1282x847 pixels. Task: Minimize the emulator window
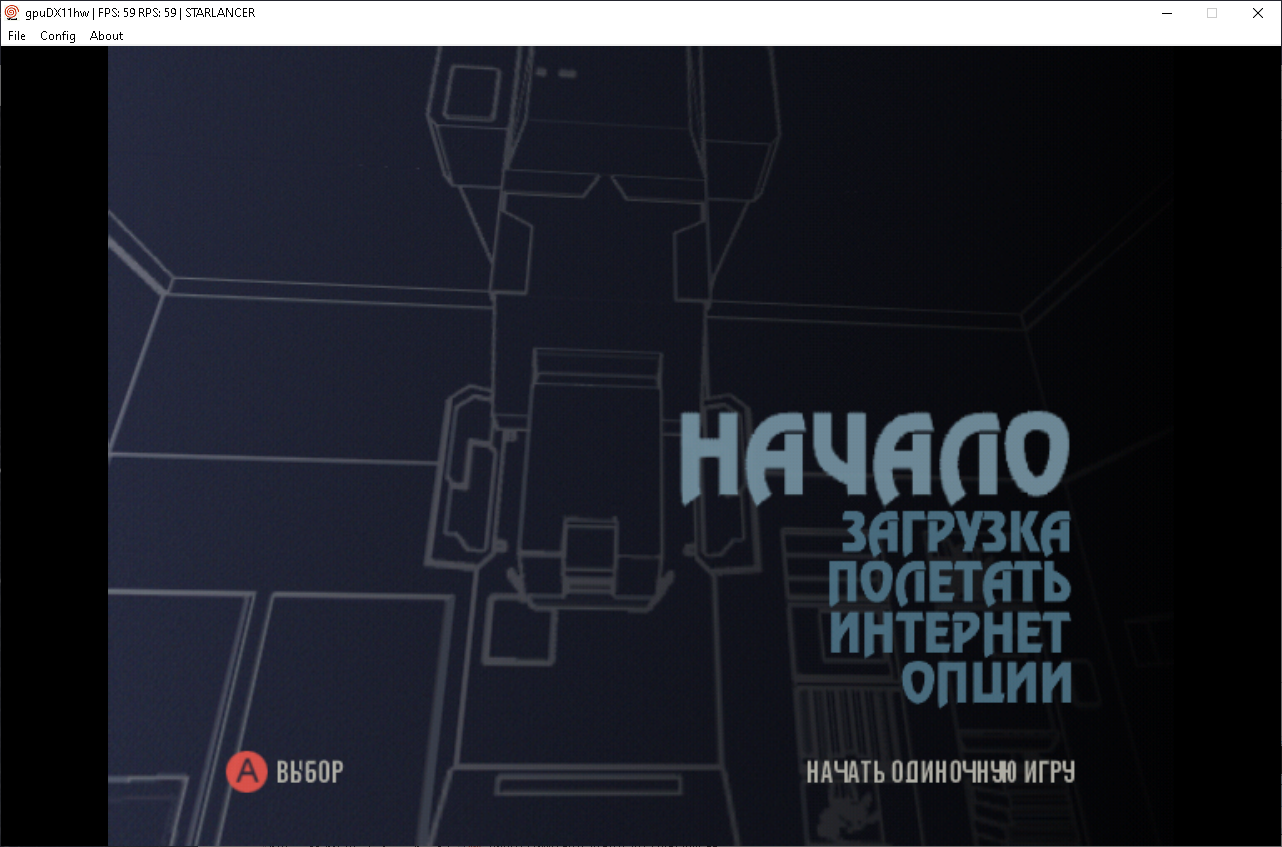(1166, 13)
